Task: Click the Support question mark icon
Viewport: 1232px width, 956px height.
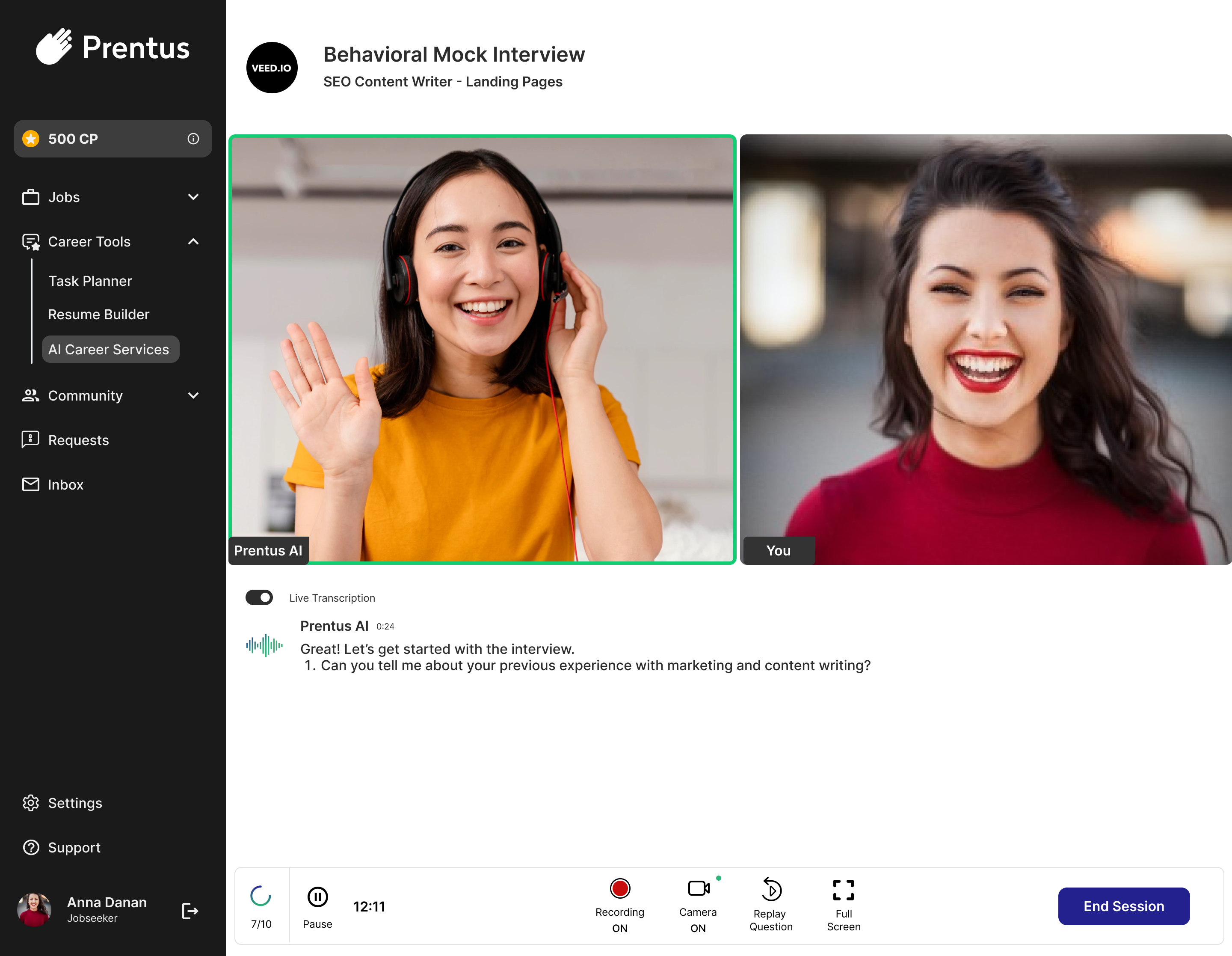Action: point(30,847)
